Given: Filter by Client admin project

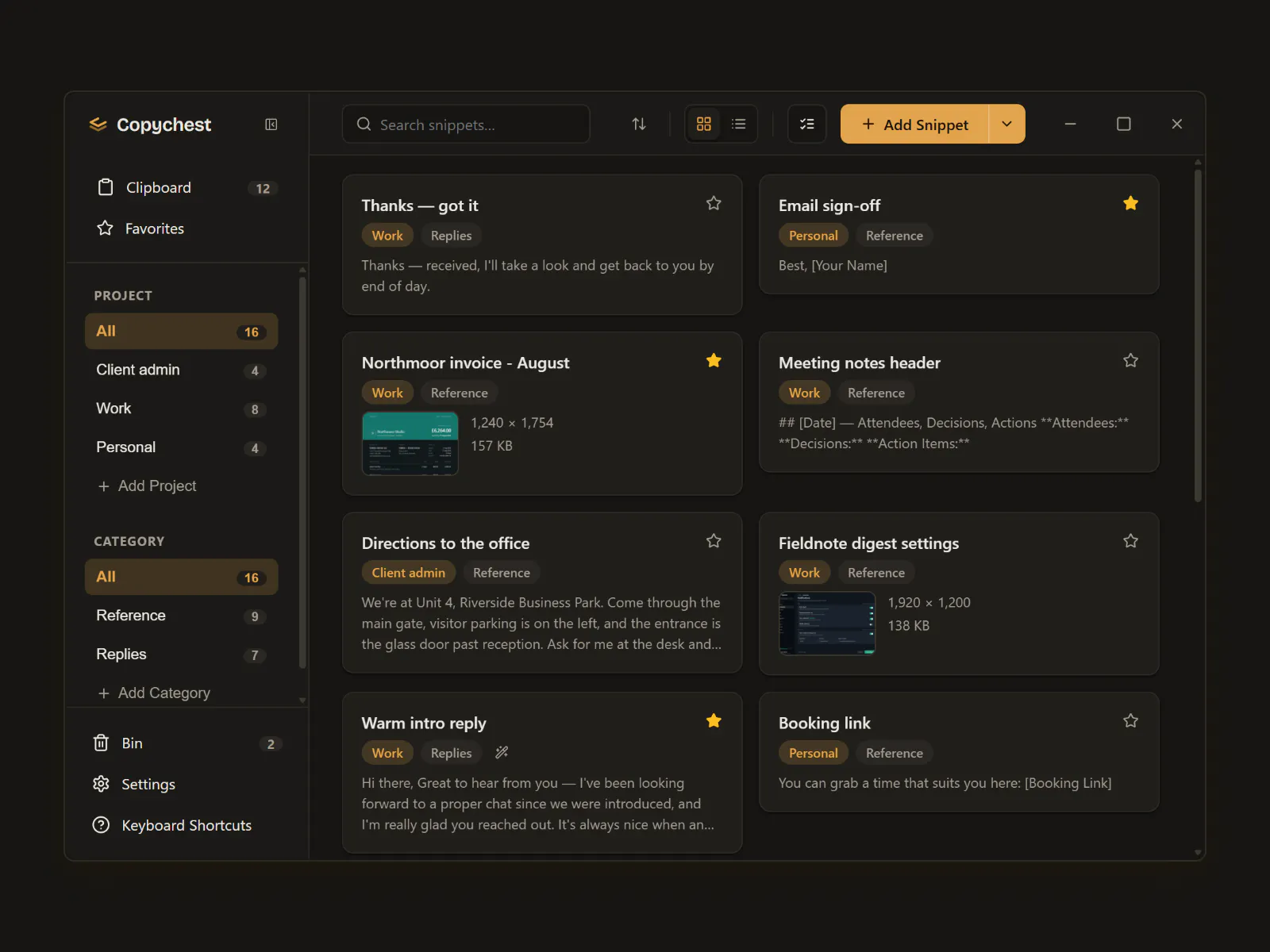Looking at the screenshot, I should (182, 370).
